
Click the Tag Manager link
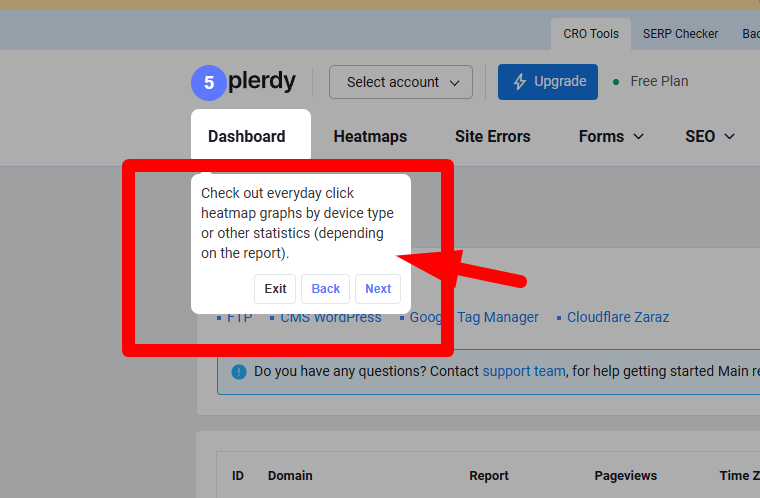[498, 317]
